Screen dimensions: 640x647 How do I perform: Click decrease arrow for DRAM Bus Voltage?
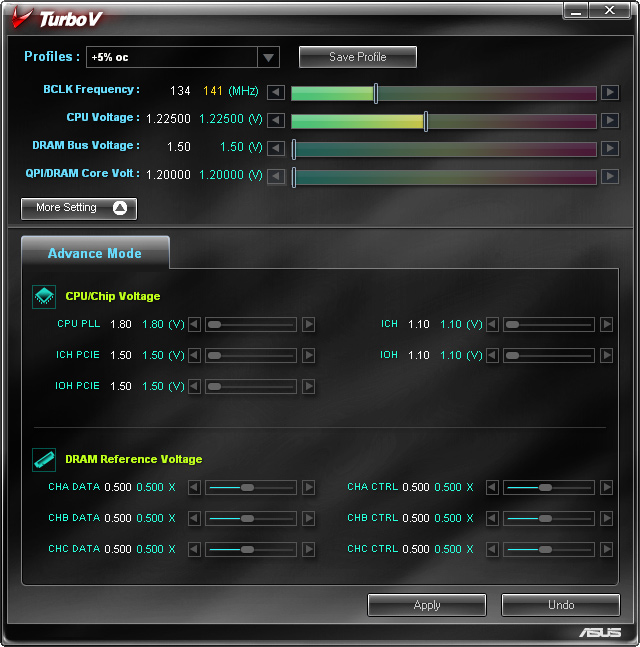pyautogui.click(x=276, y=148)
